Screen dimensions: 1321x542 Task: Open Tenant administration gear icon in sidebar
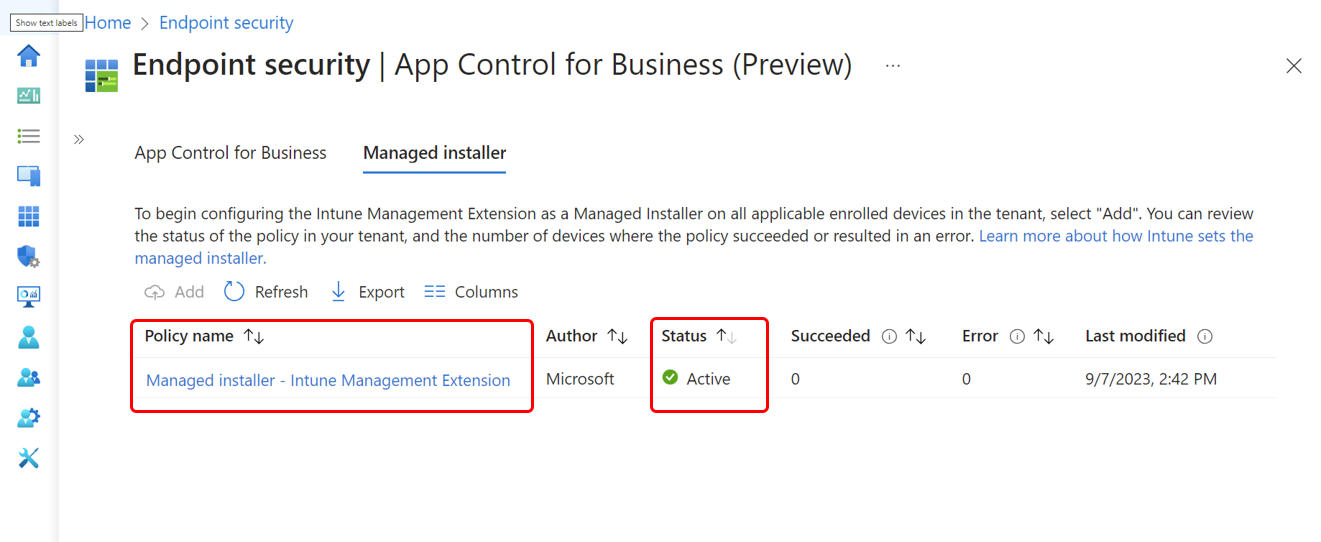[29, 418]
